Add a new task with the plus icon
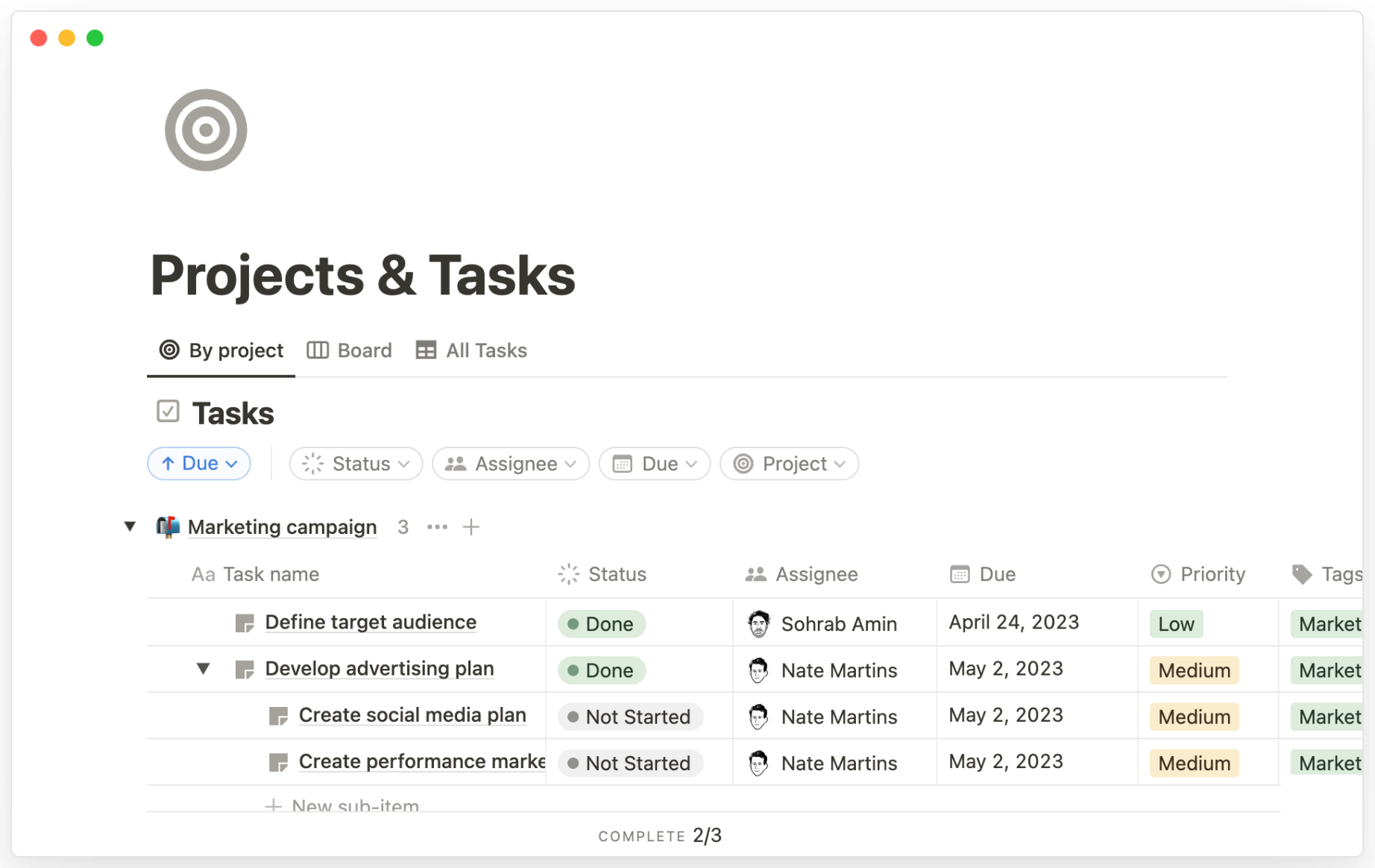 [x=471, y=526]
